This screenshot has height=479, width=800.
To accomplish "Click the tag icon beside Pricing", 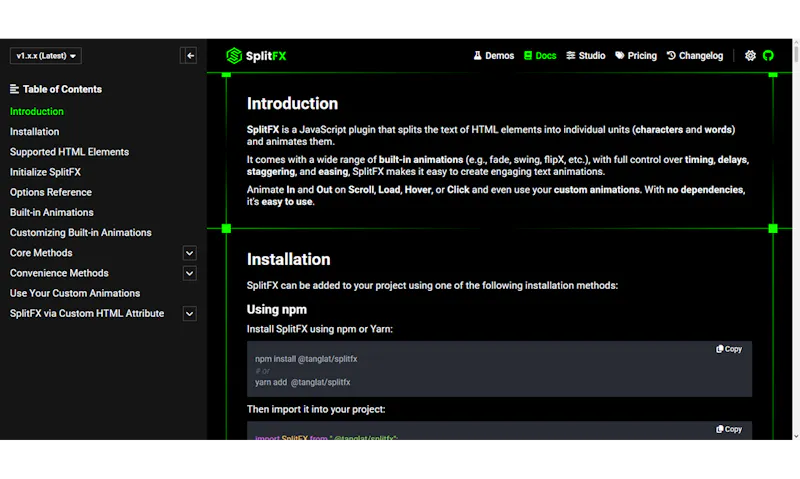I will (x=619, y=56).
